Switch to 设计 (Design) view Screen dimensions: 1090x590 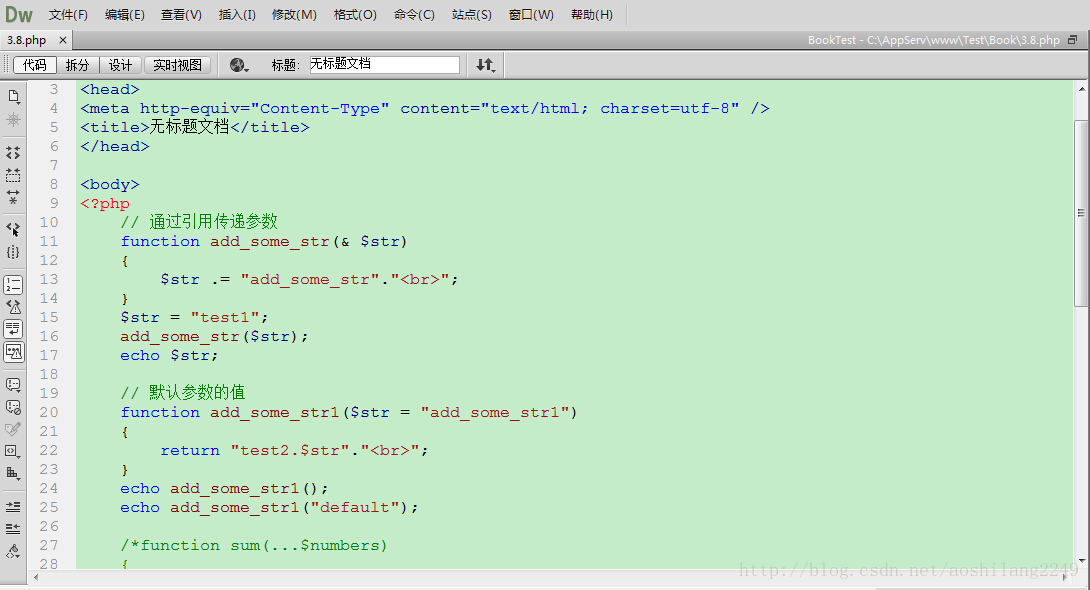click(x=120, y=65)
